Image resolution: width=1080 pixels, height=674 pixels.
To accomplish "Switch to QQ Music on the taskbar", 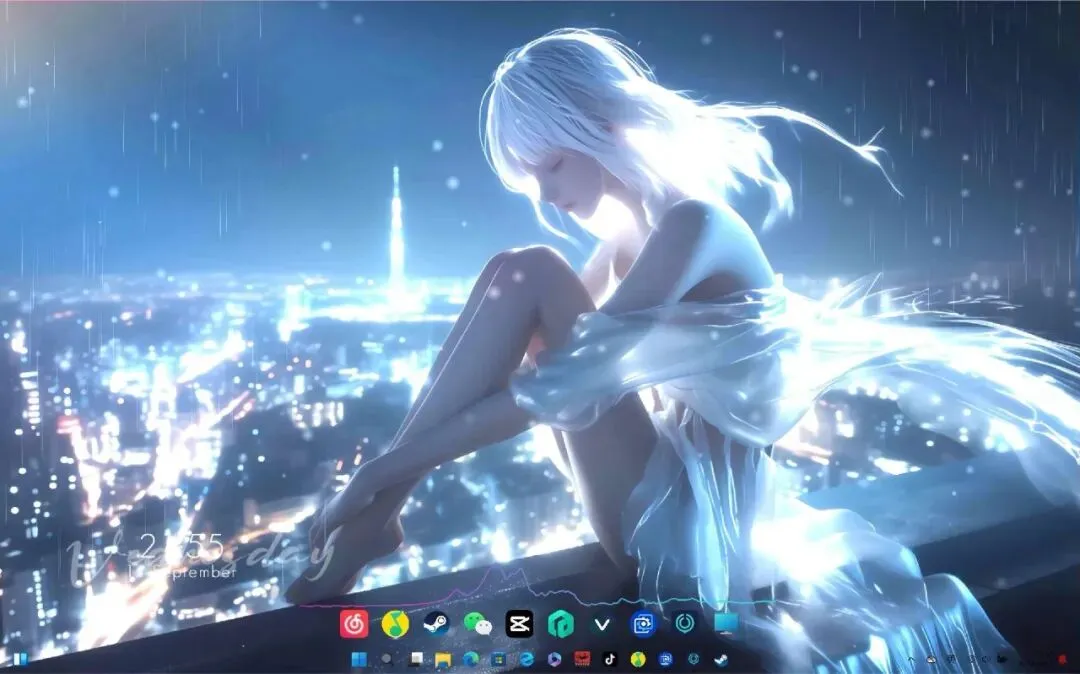I will point(638,660).
